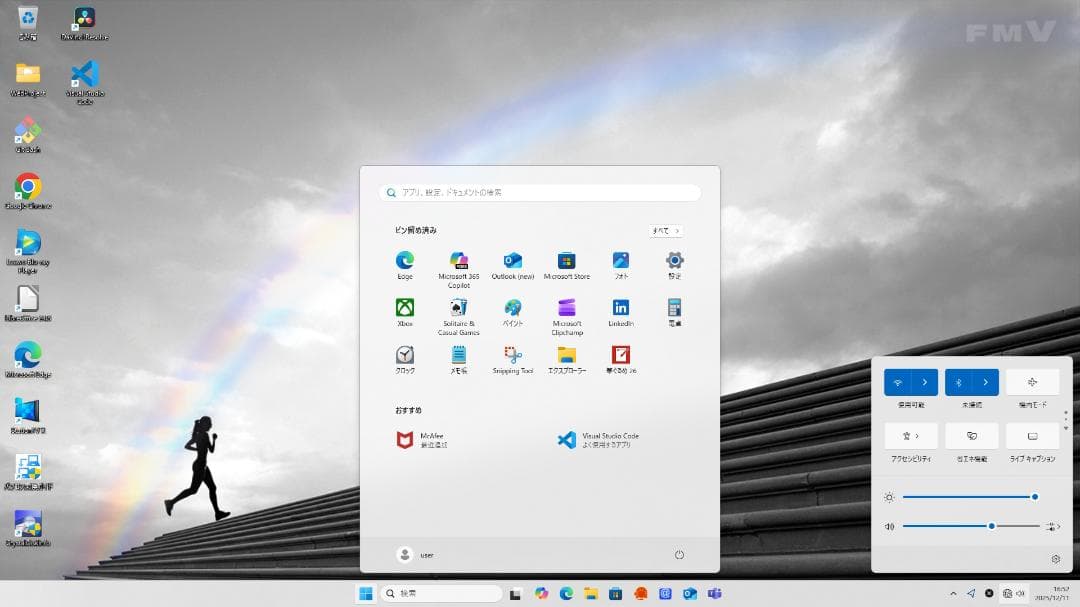Open the すべて (All apps) list

[x=664, y=230]
